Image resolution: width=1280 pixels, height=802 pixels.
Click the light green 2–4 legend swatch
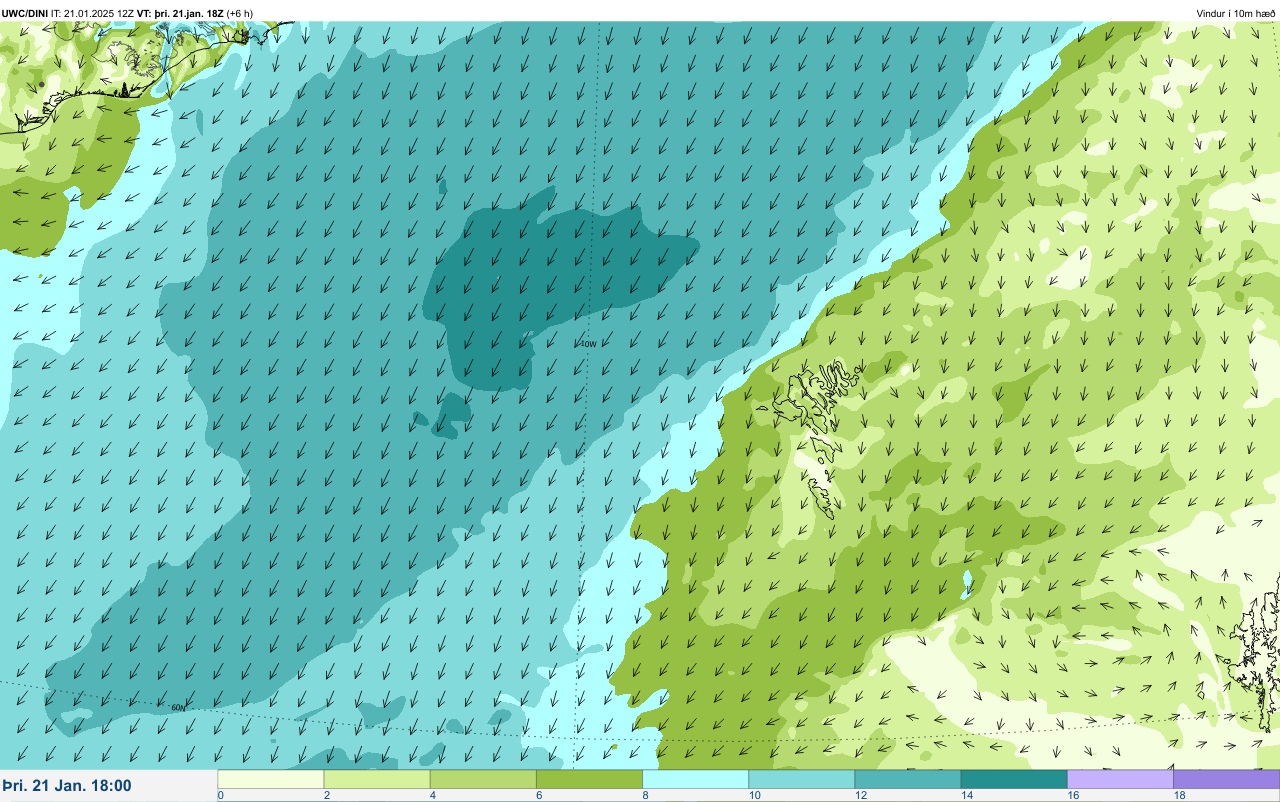(377, 779)
